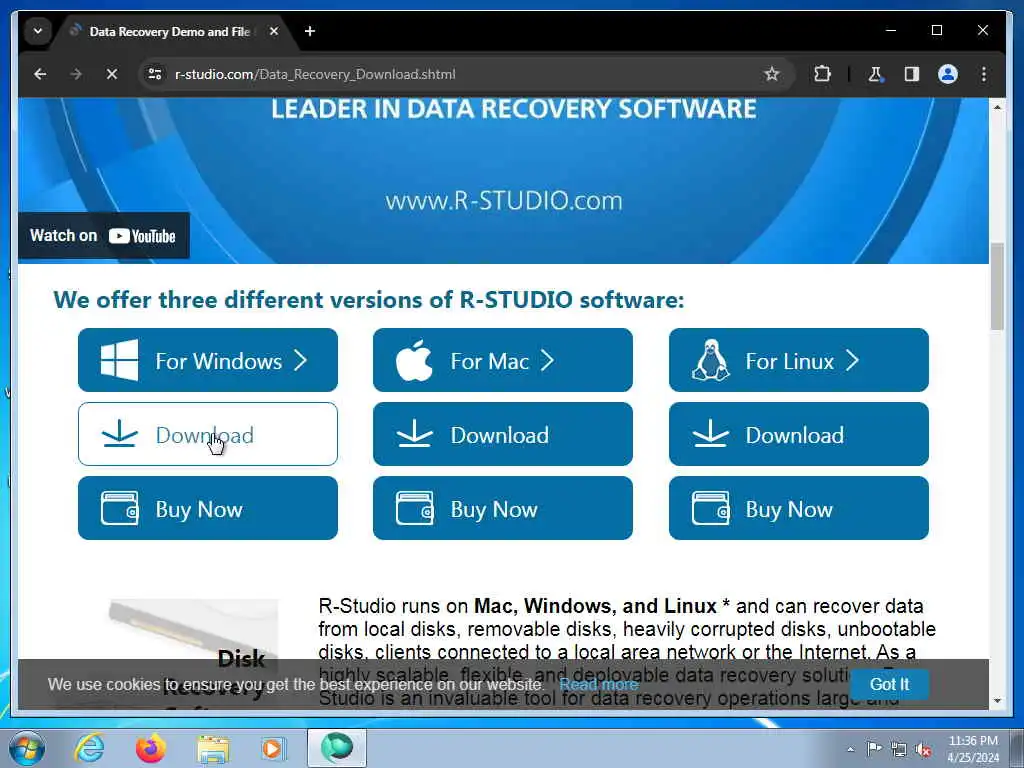Click Download under For Windows

pos(208,434)
